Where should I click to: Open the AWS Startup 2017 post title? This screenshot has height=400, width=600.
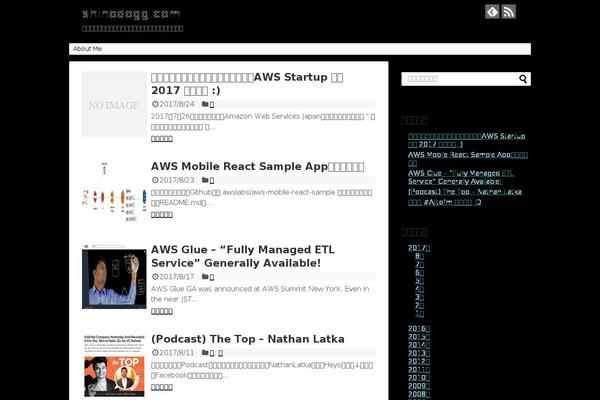tap(247, 84)
